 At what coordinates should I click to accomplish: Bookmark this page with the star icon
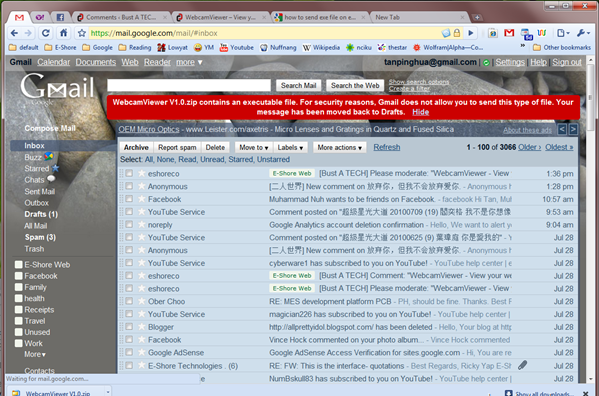pos(81,33)
